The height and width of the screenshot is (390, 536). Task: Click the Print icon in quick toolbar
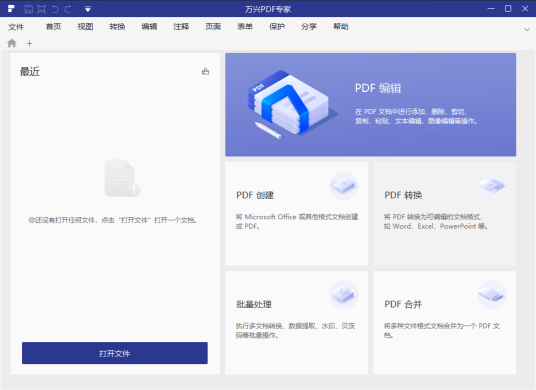(x=42, y=9)
